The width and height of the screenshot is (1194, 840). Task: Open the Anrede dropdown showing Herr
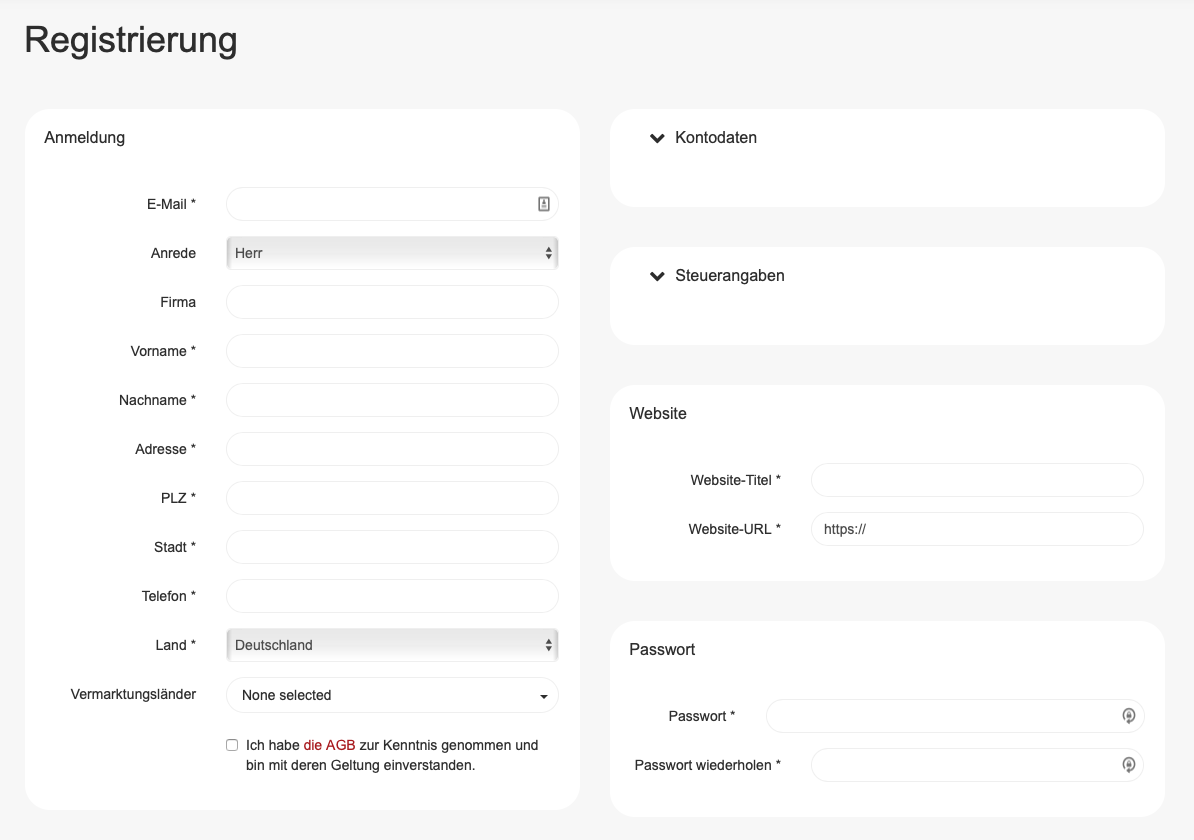click(392, 253)
